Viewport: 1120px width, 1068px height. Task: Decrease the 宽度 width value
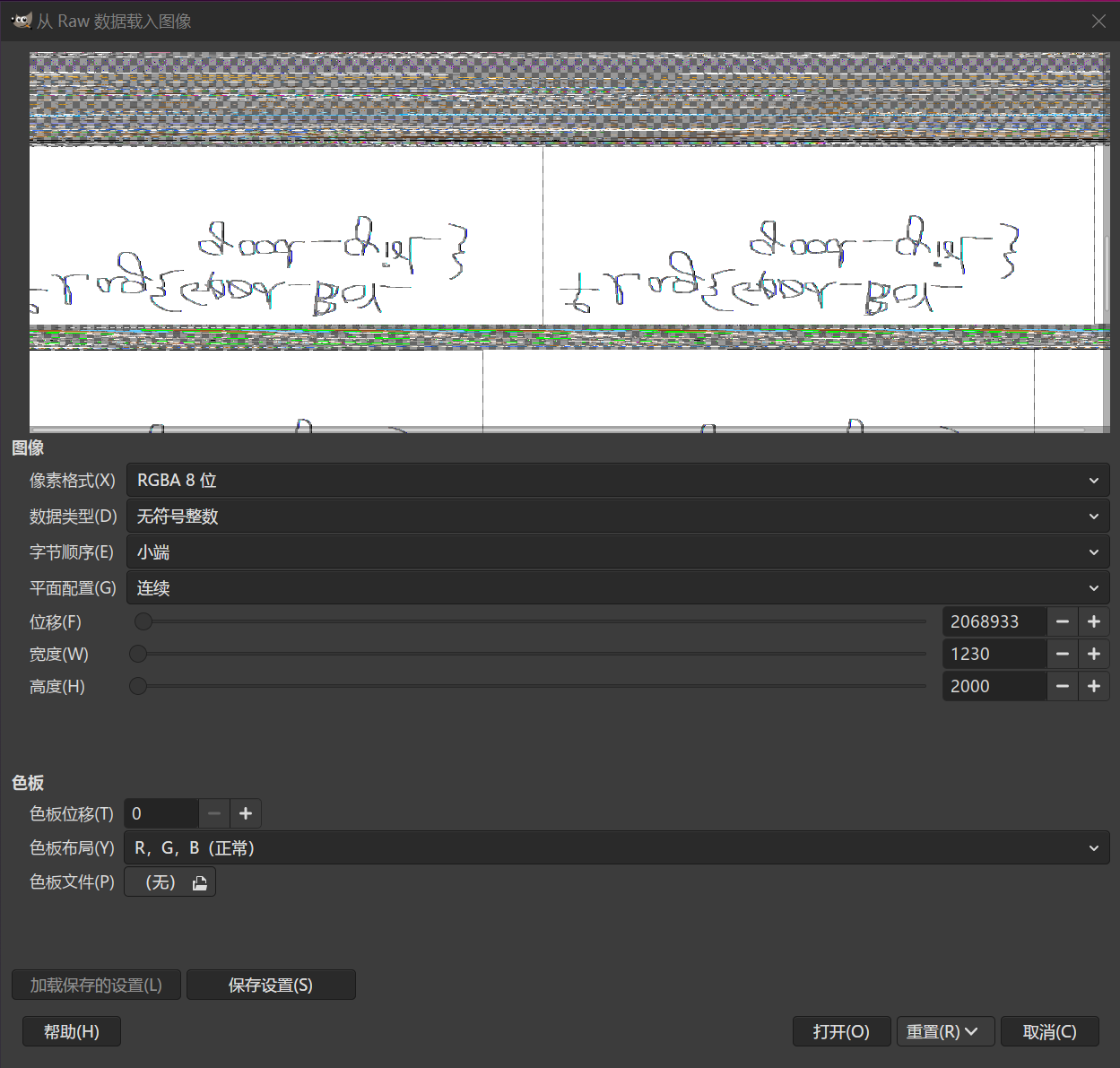1063,654
